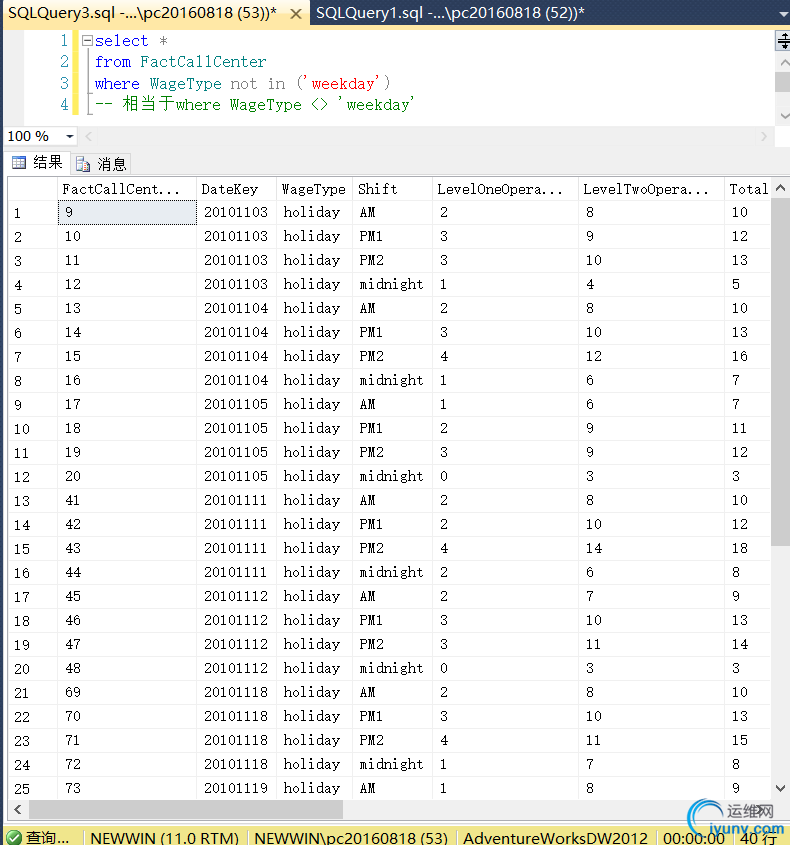Image resolution: width=790 pixels, height=845 pixels.
Task: Select FactCallCenter cell value 41
Action: click(x=127, y=500)
